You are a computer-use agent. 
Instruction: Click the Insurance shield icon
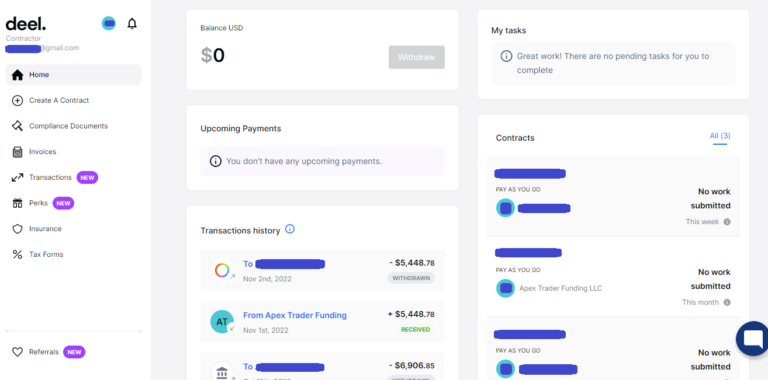[17, 229]
